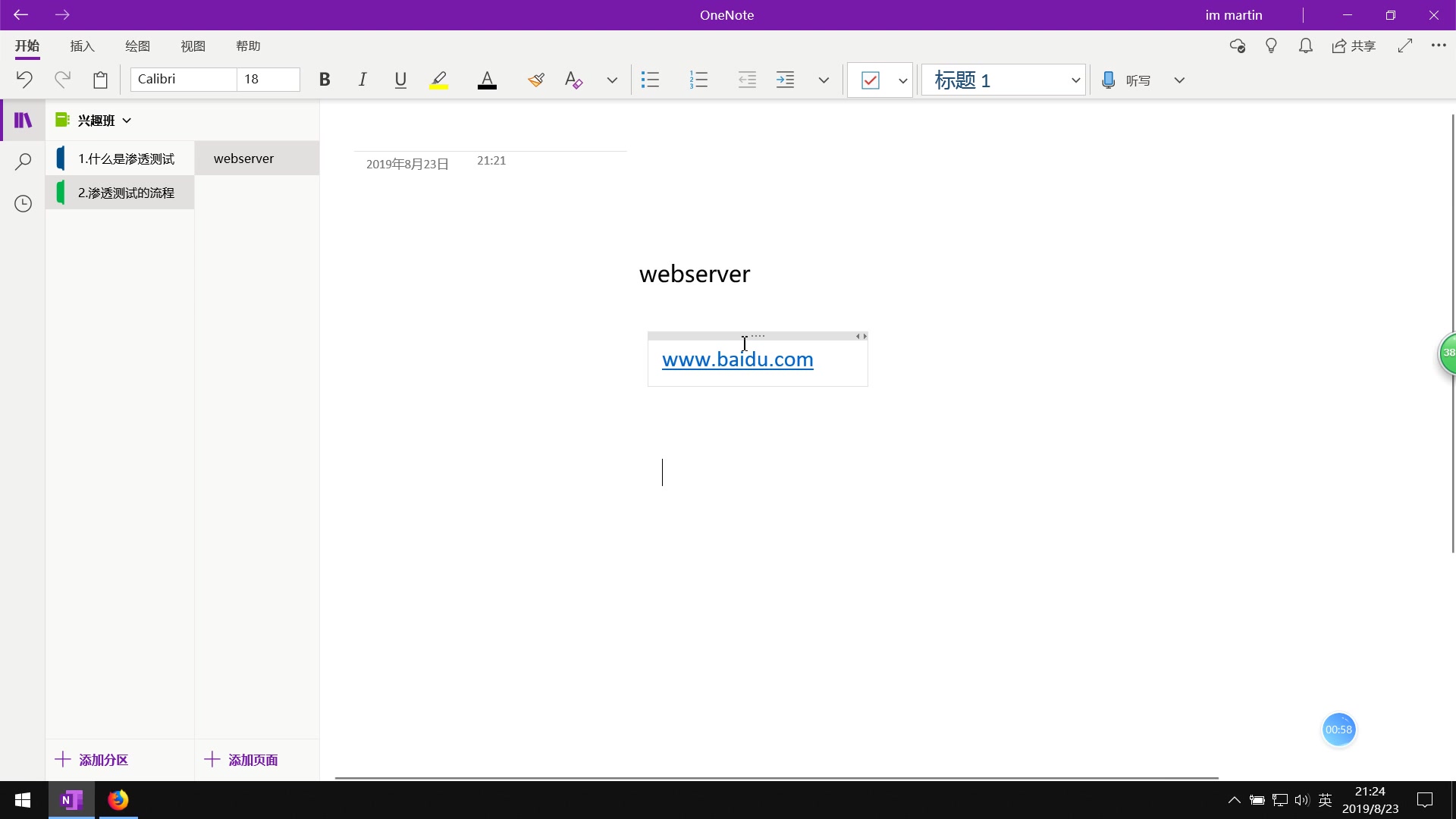1456x819 pixels.
Task: Expand more font formatting options
Action: click(x=612, y=80)
